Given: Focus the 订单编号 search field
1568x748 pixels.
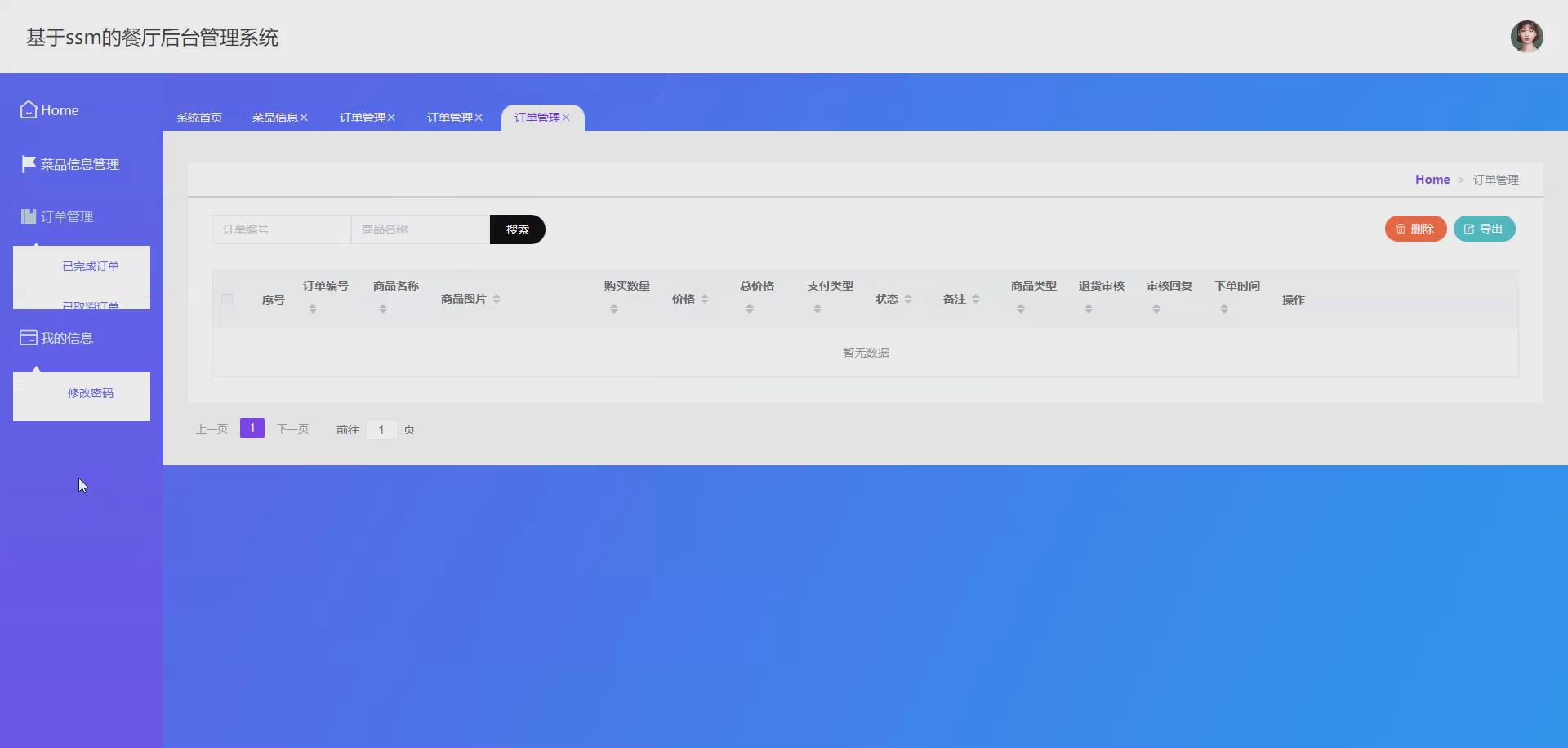Looking at the screenshot, I should pyautogui.click(x=282, y=229).
